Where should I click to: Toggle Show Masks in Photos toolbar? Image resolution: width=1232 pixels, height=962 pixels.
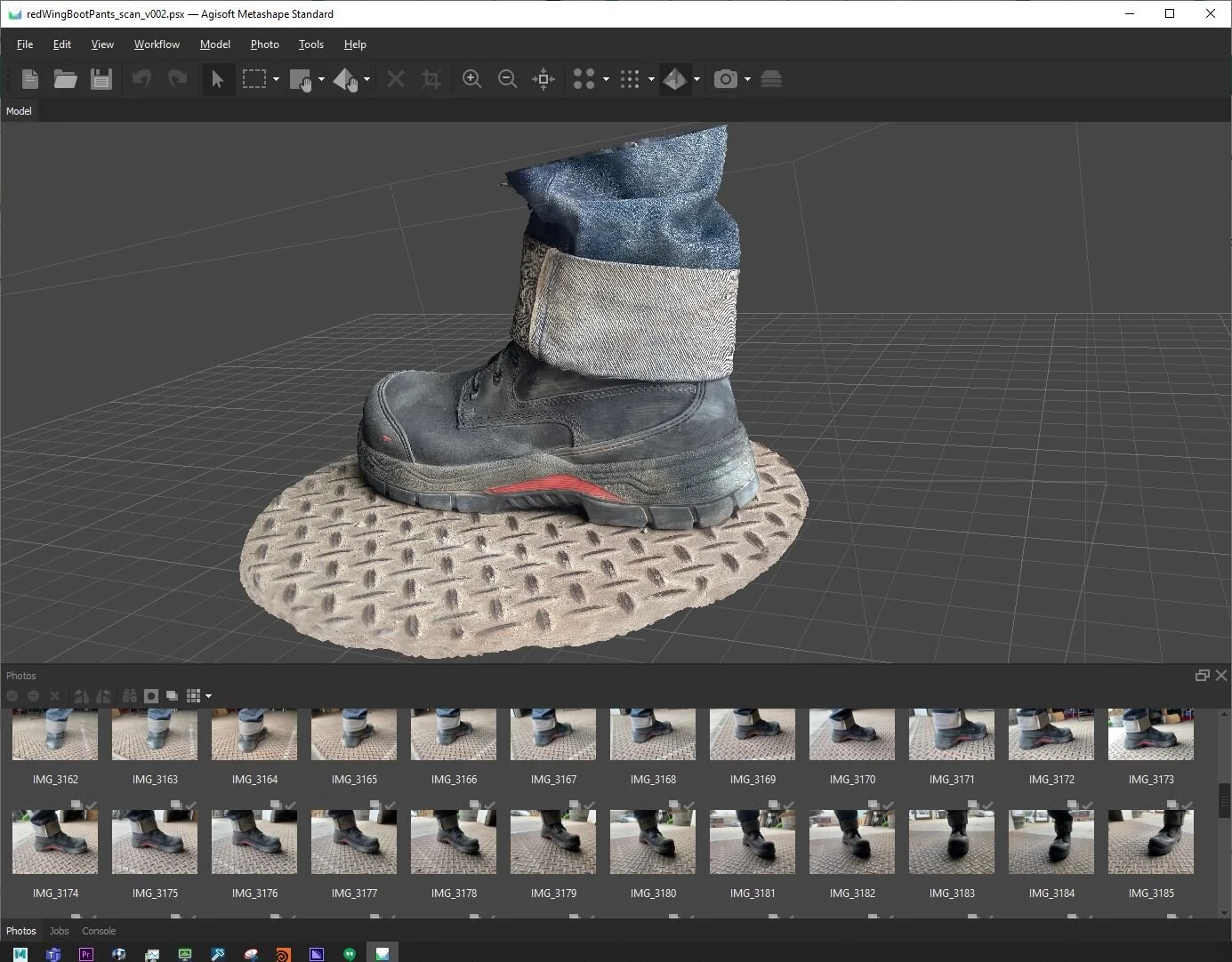[x=151, y=696]
